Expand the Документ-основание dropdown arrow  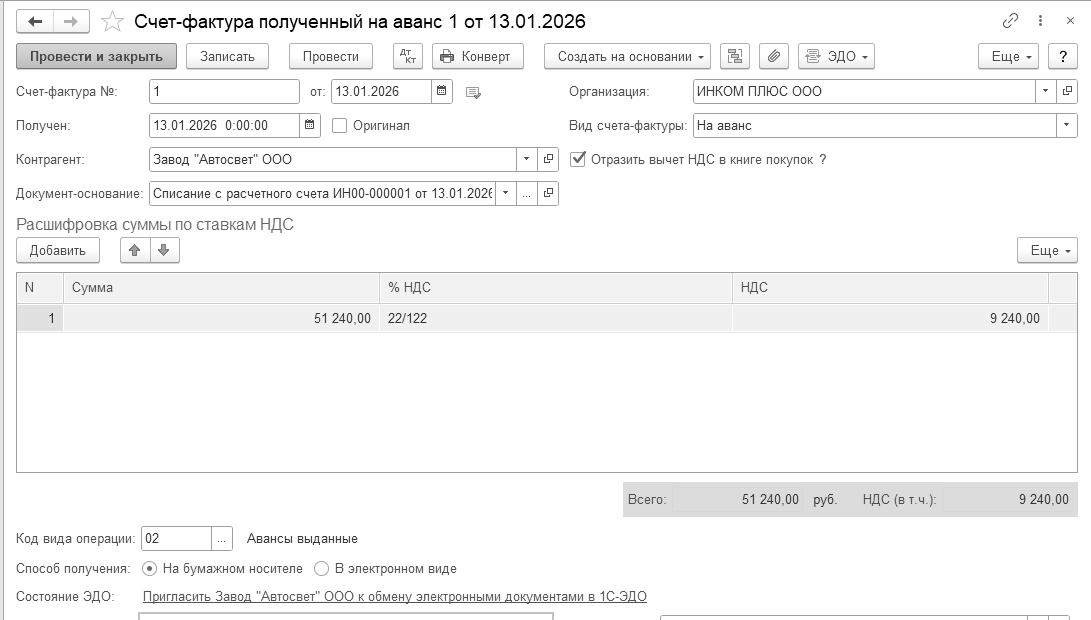(x=506, y=193)
